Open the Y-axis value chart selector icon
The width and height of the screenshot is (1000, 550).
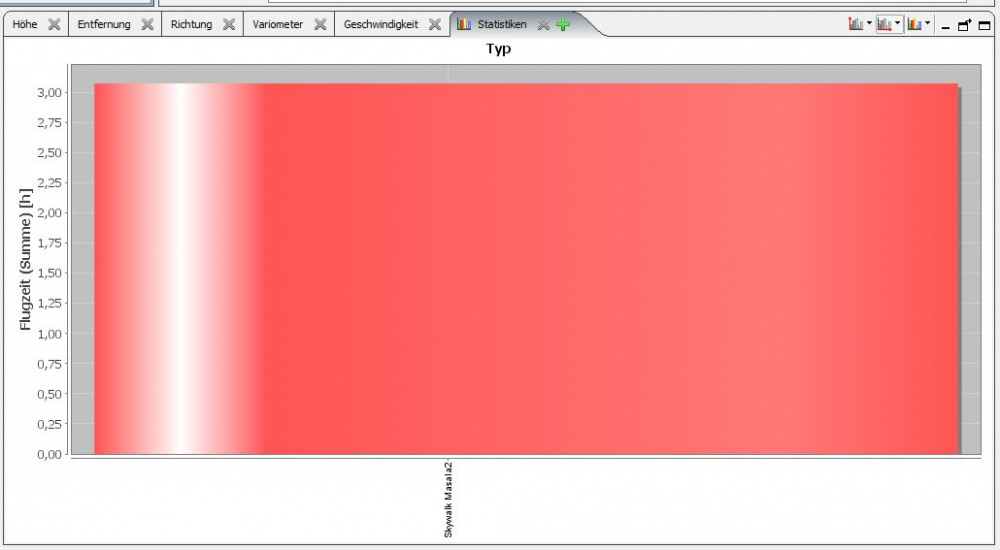[855, 24]
